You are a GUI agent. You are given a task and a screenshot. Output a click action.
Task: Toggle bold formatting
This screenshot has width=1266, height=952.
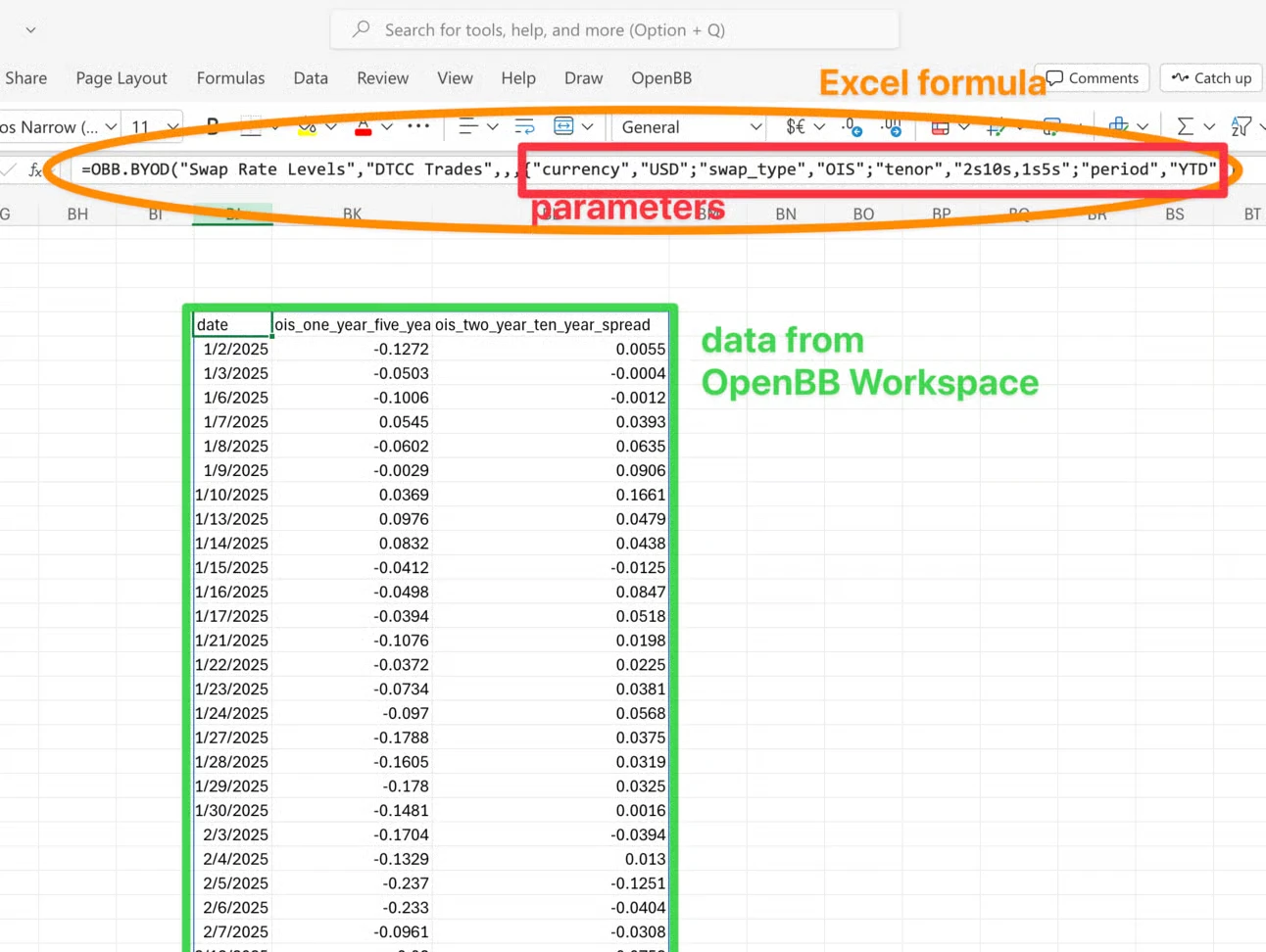coord(212,126)
